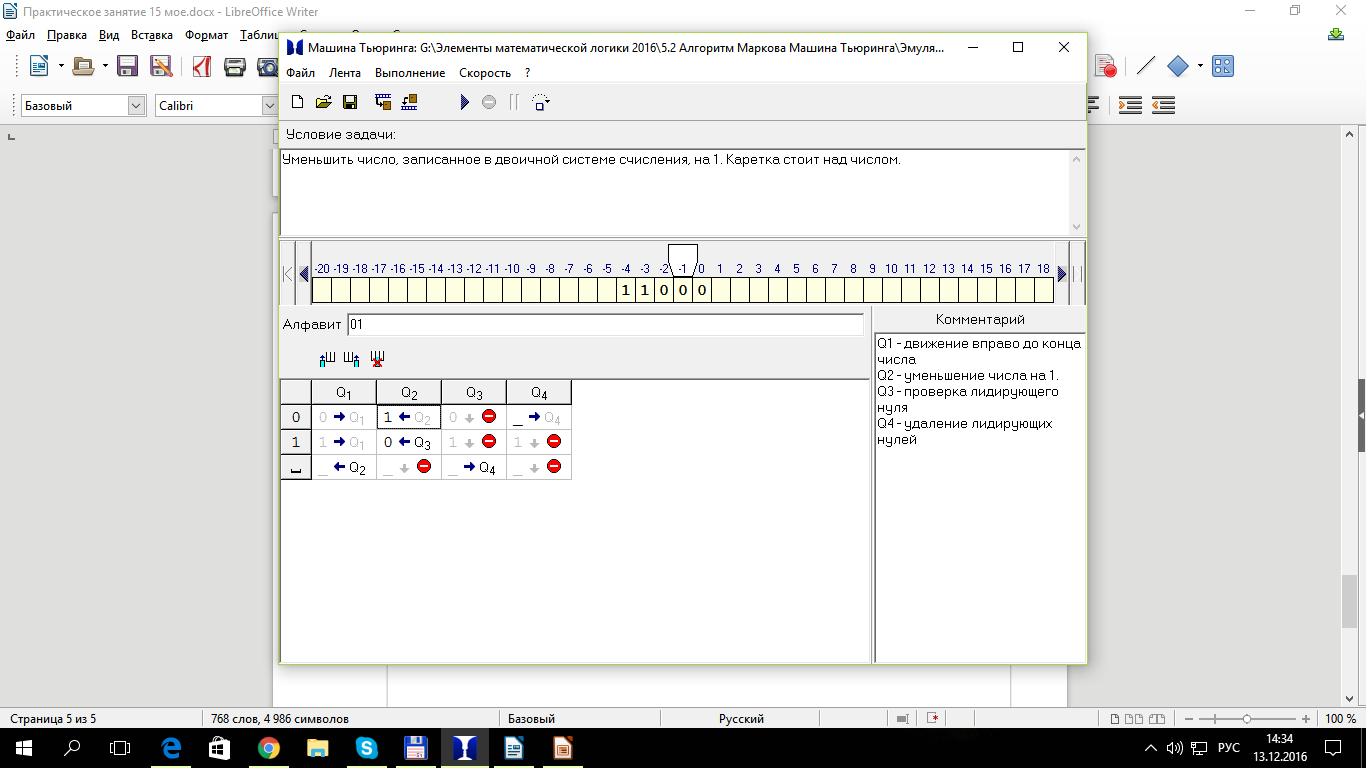Click the Record changes icon in Writer
1366x768 pixels.
[1105, 67]
